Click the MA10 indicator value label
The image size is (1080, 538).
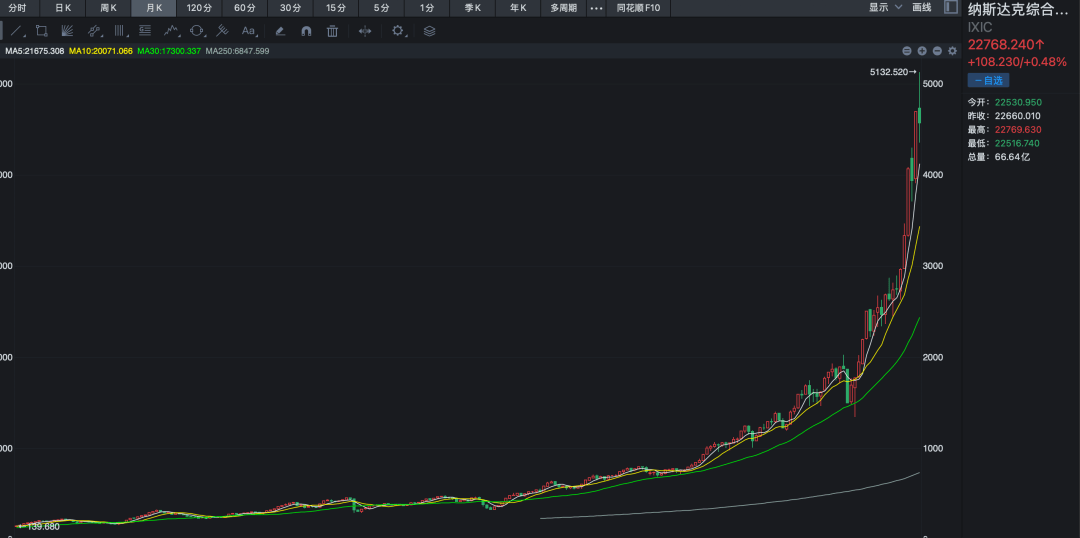100,51
